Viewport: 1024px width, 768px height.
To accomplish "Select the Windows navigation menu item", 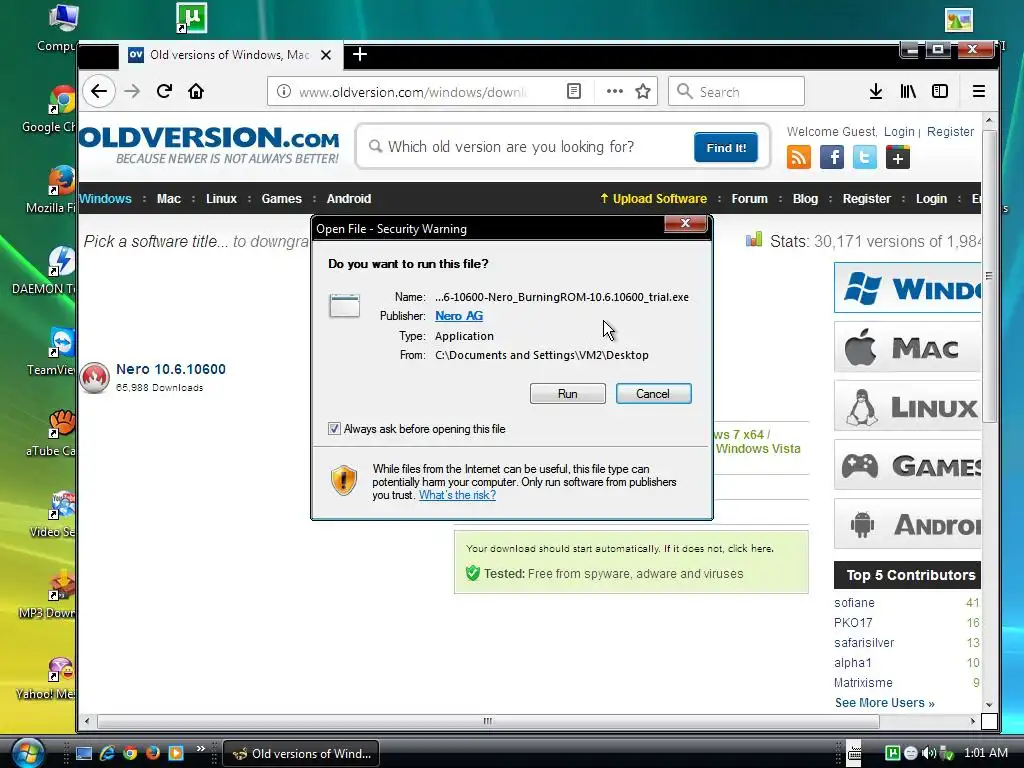I will [105, 199].
